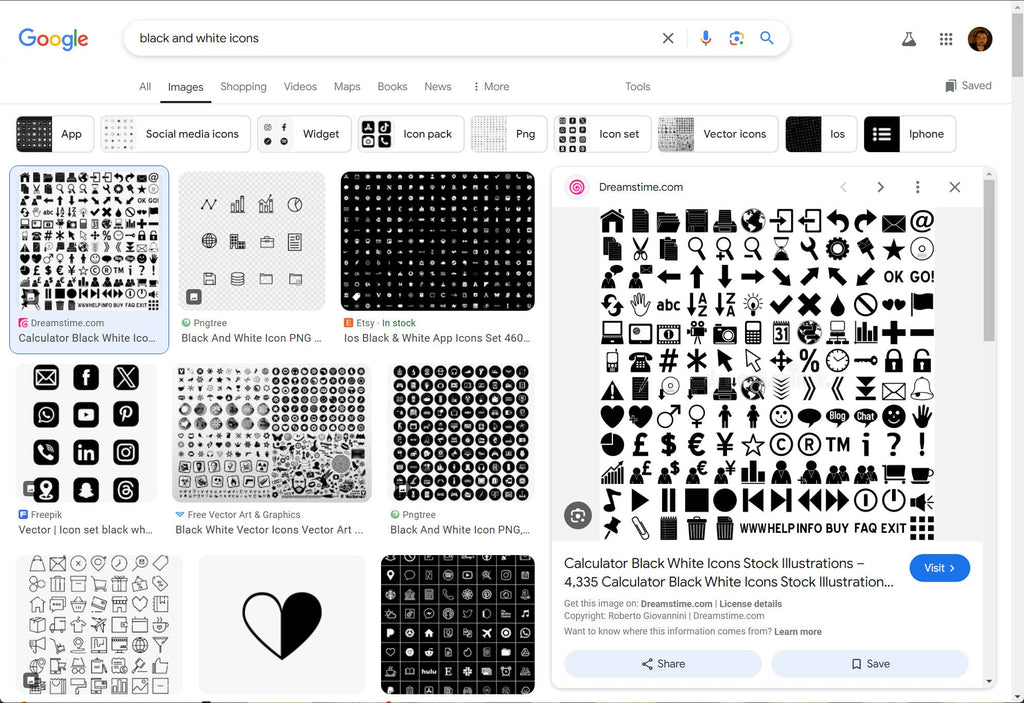Viewport: 1024px width, 703px height.
Task: Expand the More search categories menu
Action: (491, 86)
